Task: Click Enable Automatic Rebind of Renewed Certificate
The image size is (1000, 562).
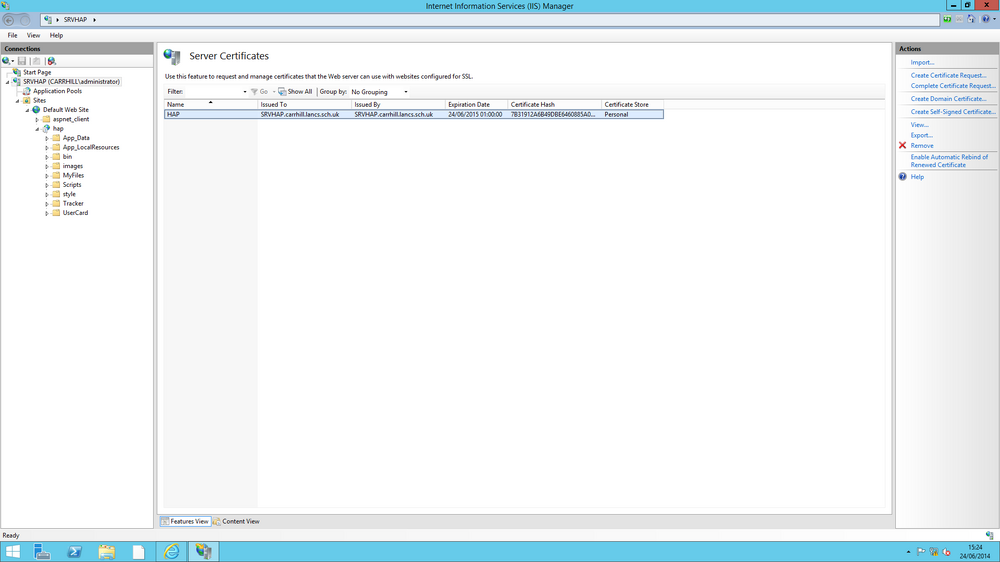Action: pyautogui.click(x=949, y=161)
